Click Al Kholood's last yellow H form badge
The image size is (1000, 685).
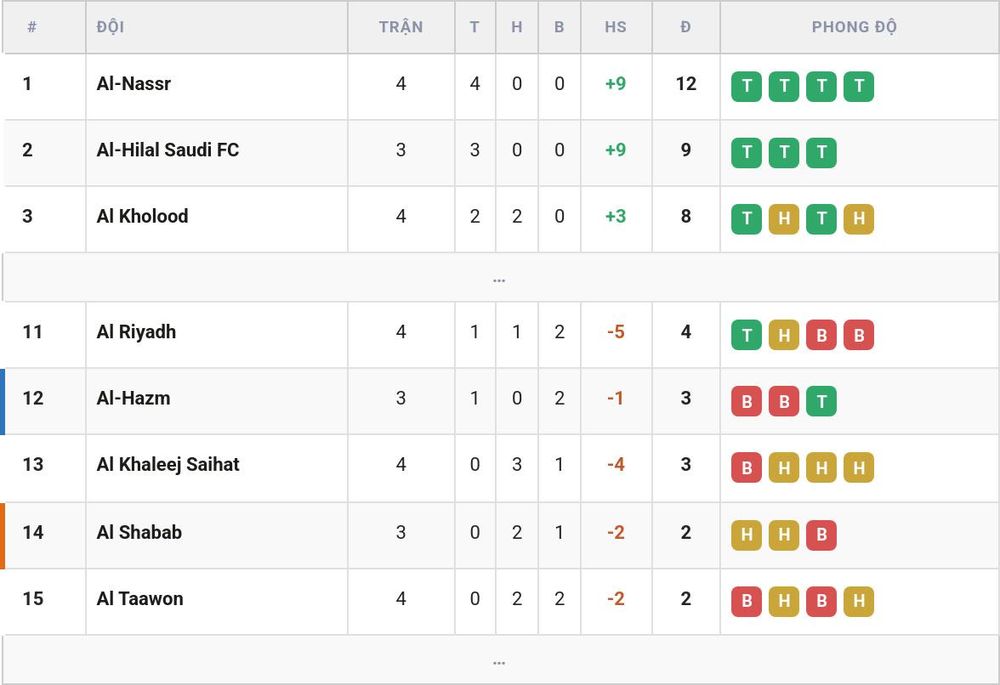pos(858,219)
